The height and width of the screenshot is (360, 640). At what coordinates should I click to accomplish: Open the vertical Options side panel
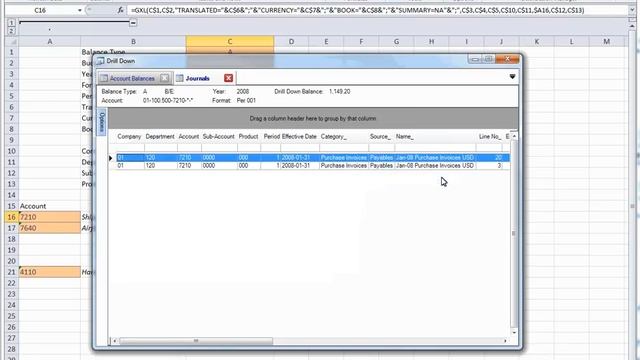pyautogui.click(x=102, y=122)
